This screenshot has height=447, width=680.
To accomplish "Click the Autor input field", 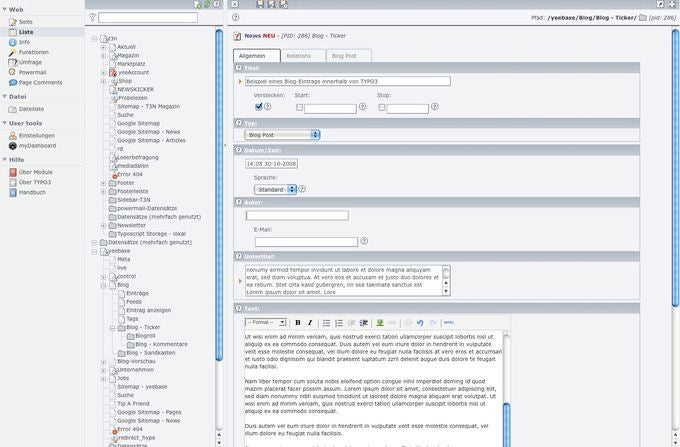I will click(x=297, y=215).
